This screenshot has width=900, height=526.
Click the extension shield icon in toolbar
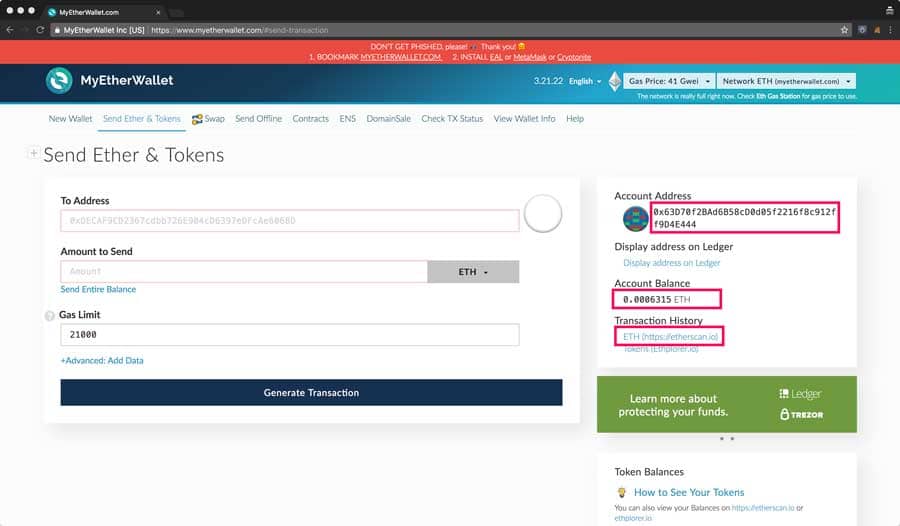coord(862,30)
